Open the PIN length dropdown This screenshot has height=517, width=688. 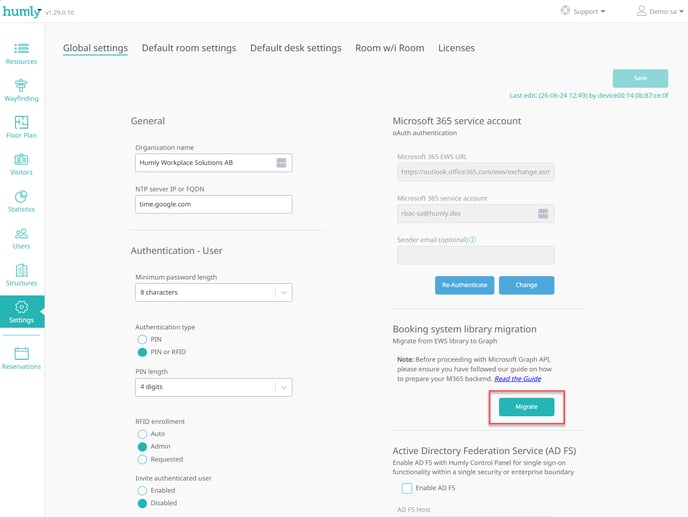tap(214, 387)
